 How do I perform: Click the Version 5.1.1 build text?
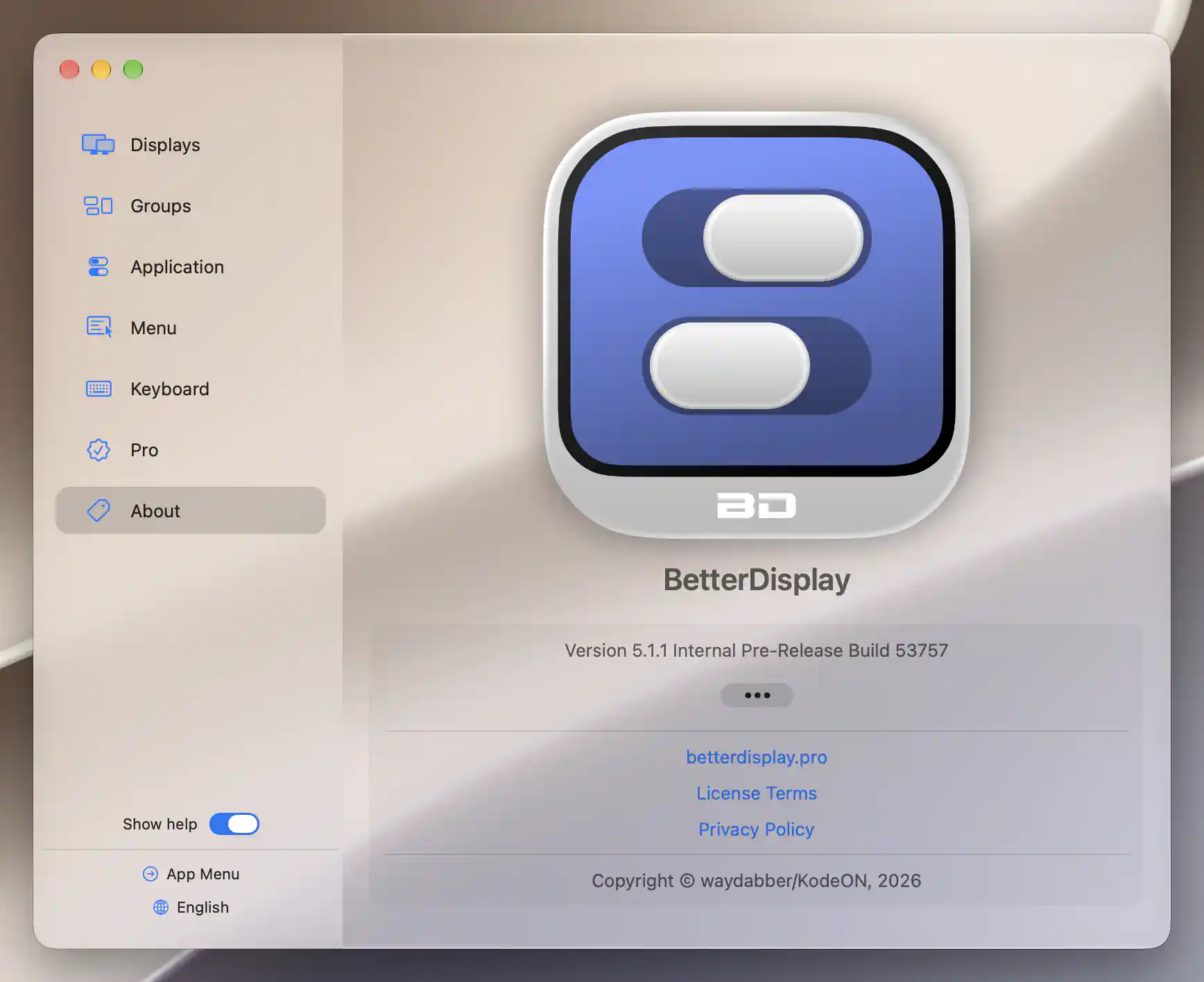[757, 651]
